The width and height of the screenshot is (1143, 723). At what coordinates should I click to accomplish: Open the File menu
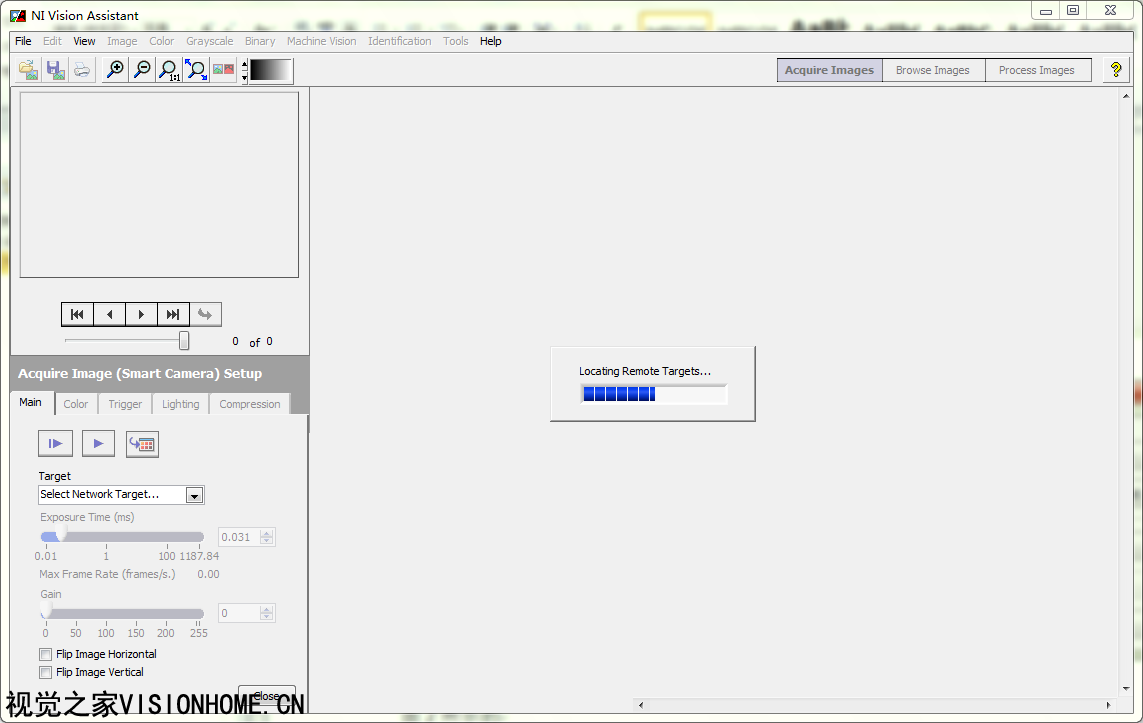[23, 42]
